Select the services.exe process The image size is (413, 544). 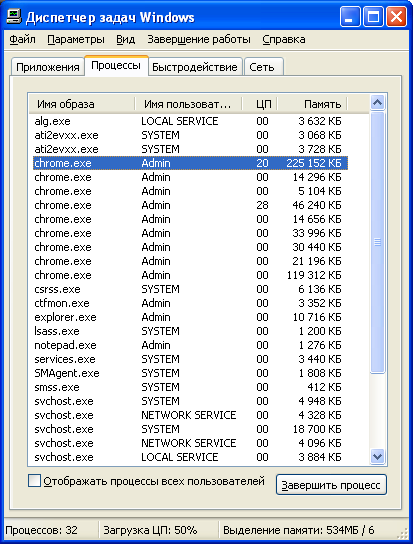click(190, 359)
